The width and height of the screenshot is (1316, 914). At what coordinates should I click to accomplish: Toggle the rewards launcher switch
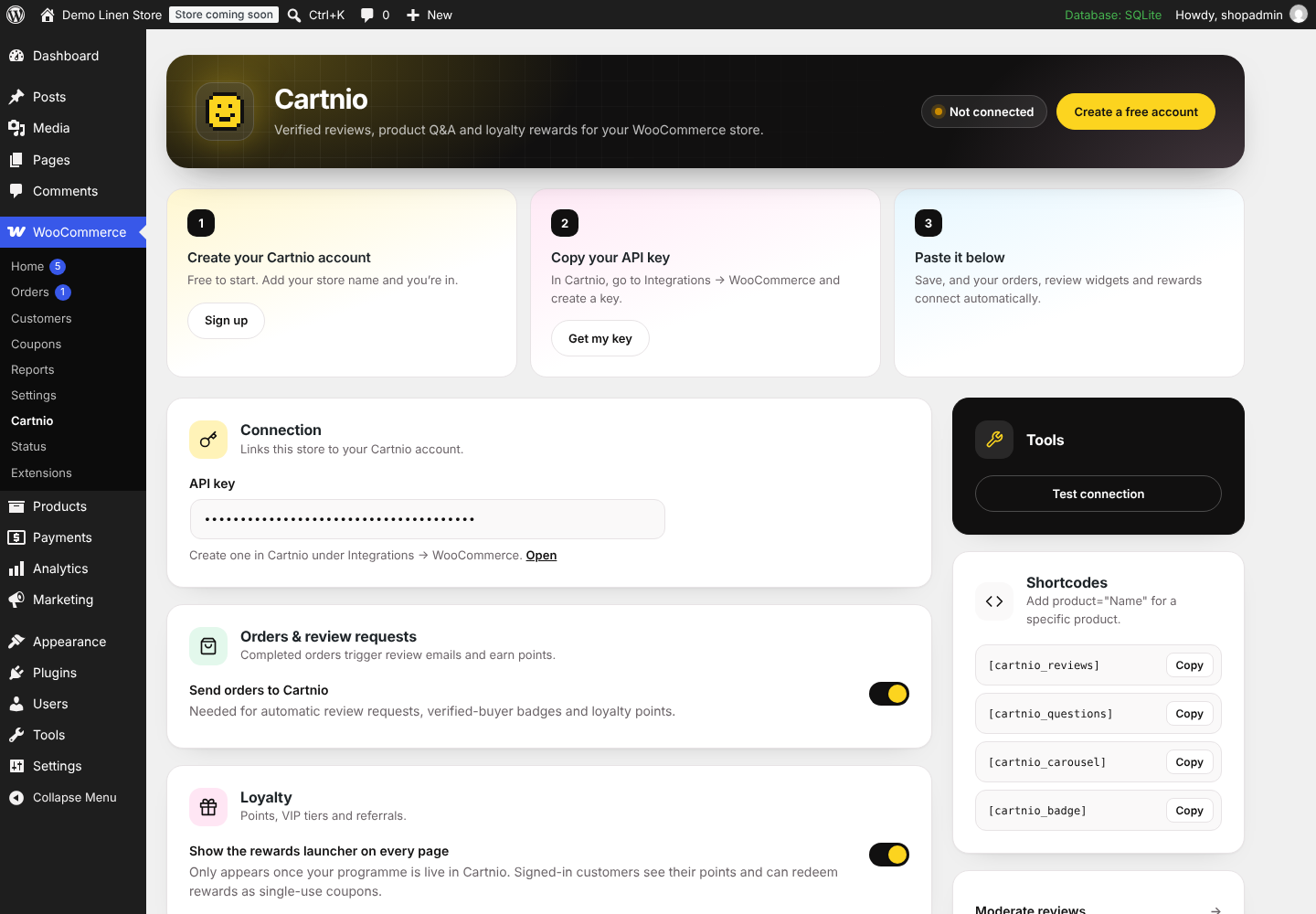click(x=889, y=855)
